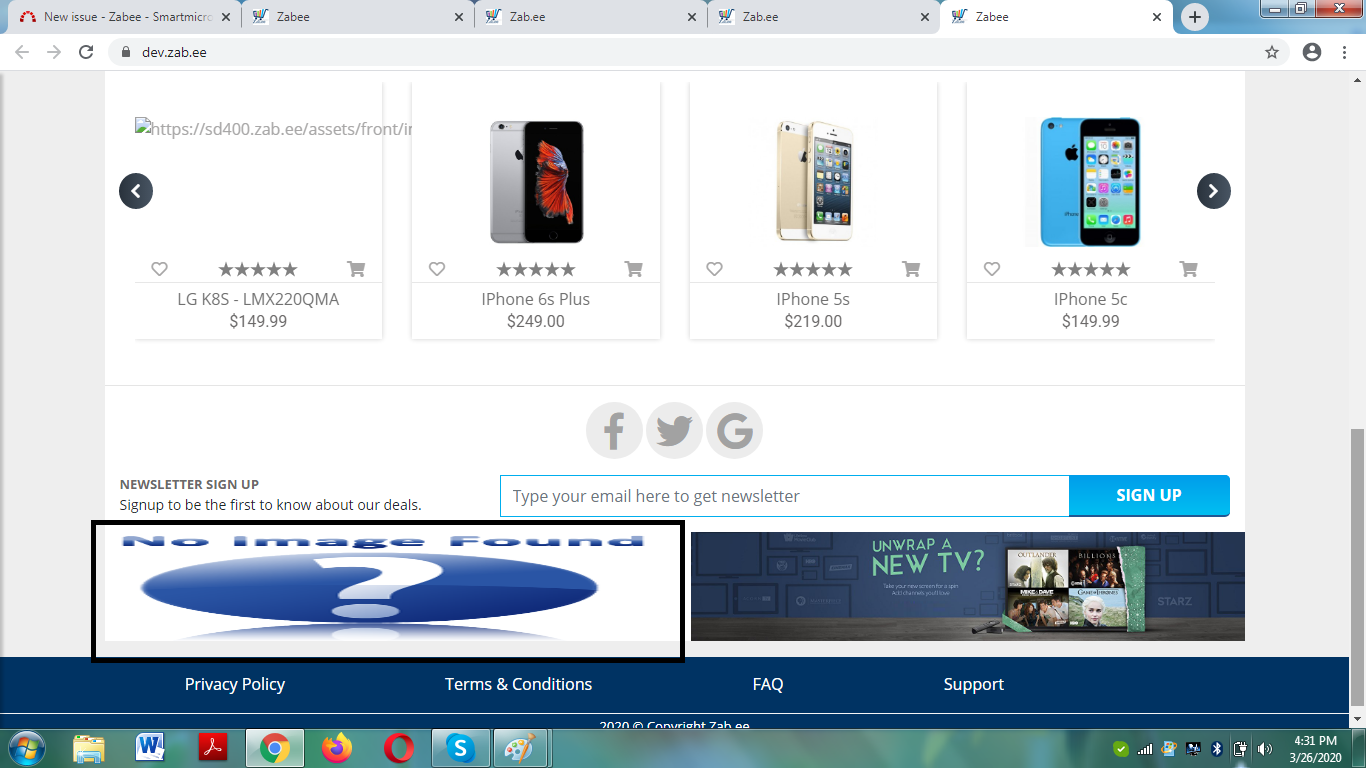The image size is (1366, 768).
Task: Rate LG K8S with star rating
Action: [258, 269]
